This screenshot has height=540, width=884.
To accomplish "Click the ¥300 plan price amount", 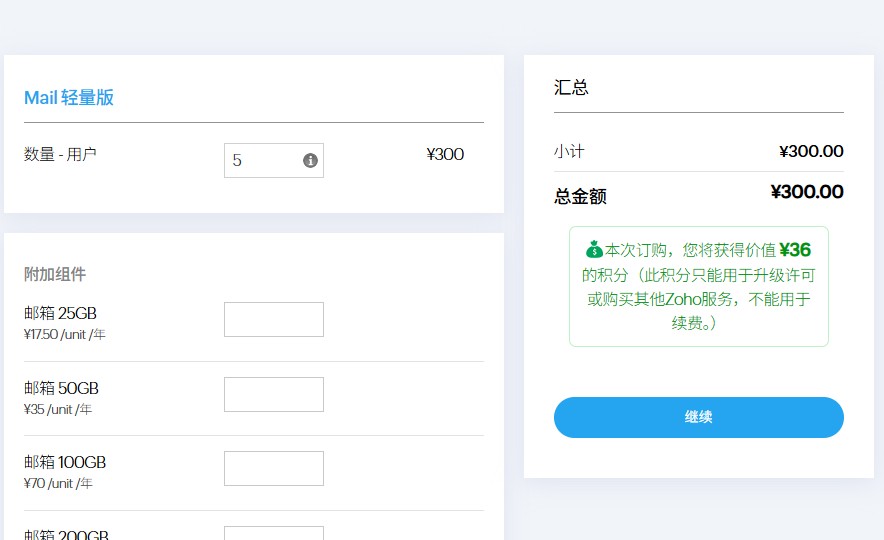I will click(445, 154).
